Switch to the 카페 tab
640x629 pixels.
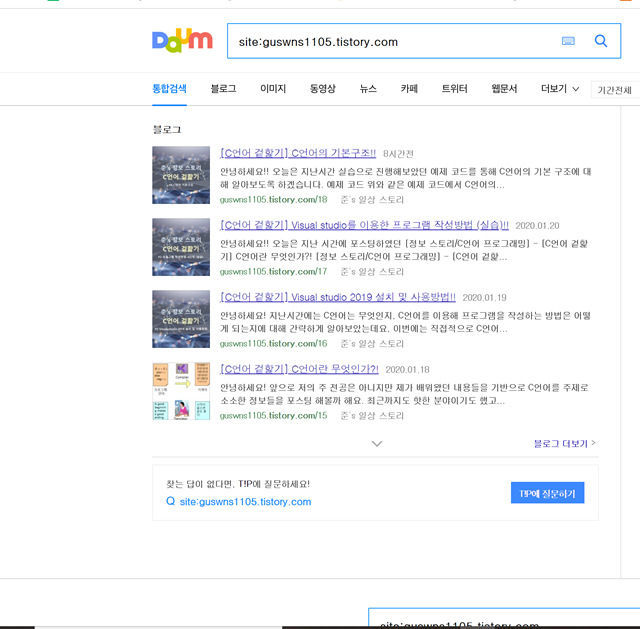[409, 89]
